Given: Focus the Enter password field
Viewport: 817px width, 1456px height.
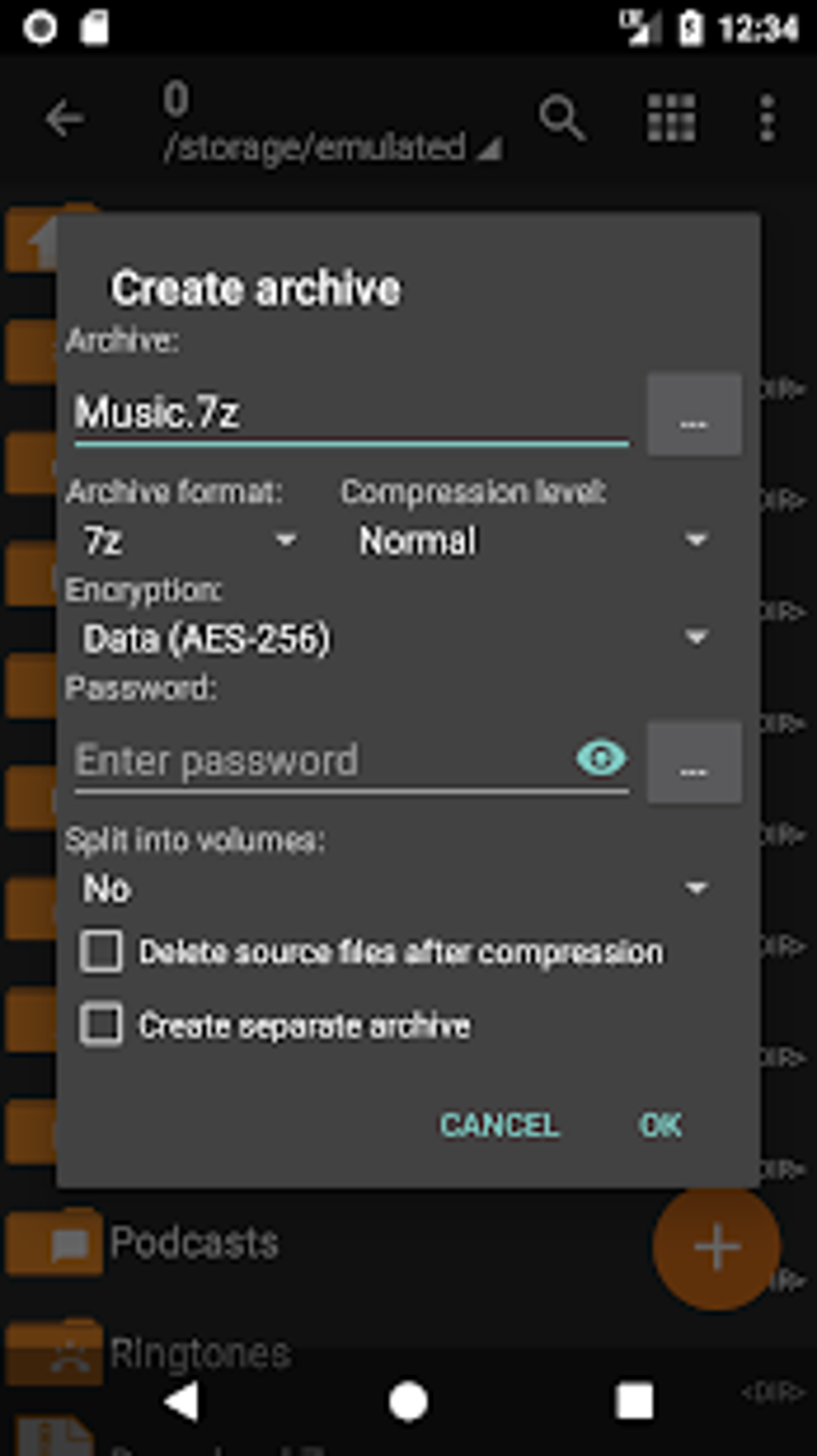Looking at the screenshot, I should pyautogui.click(x=320, y=760).
